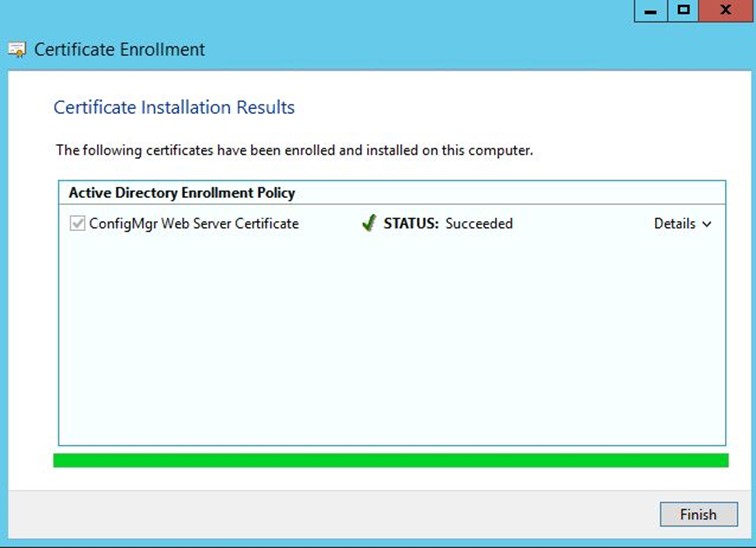Click the STATUS: Succeeded text
The width and height of the screenshot is (756, 548).
click(x=448, y=224)
